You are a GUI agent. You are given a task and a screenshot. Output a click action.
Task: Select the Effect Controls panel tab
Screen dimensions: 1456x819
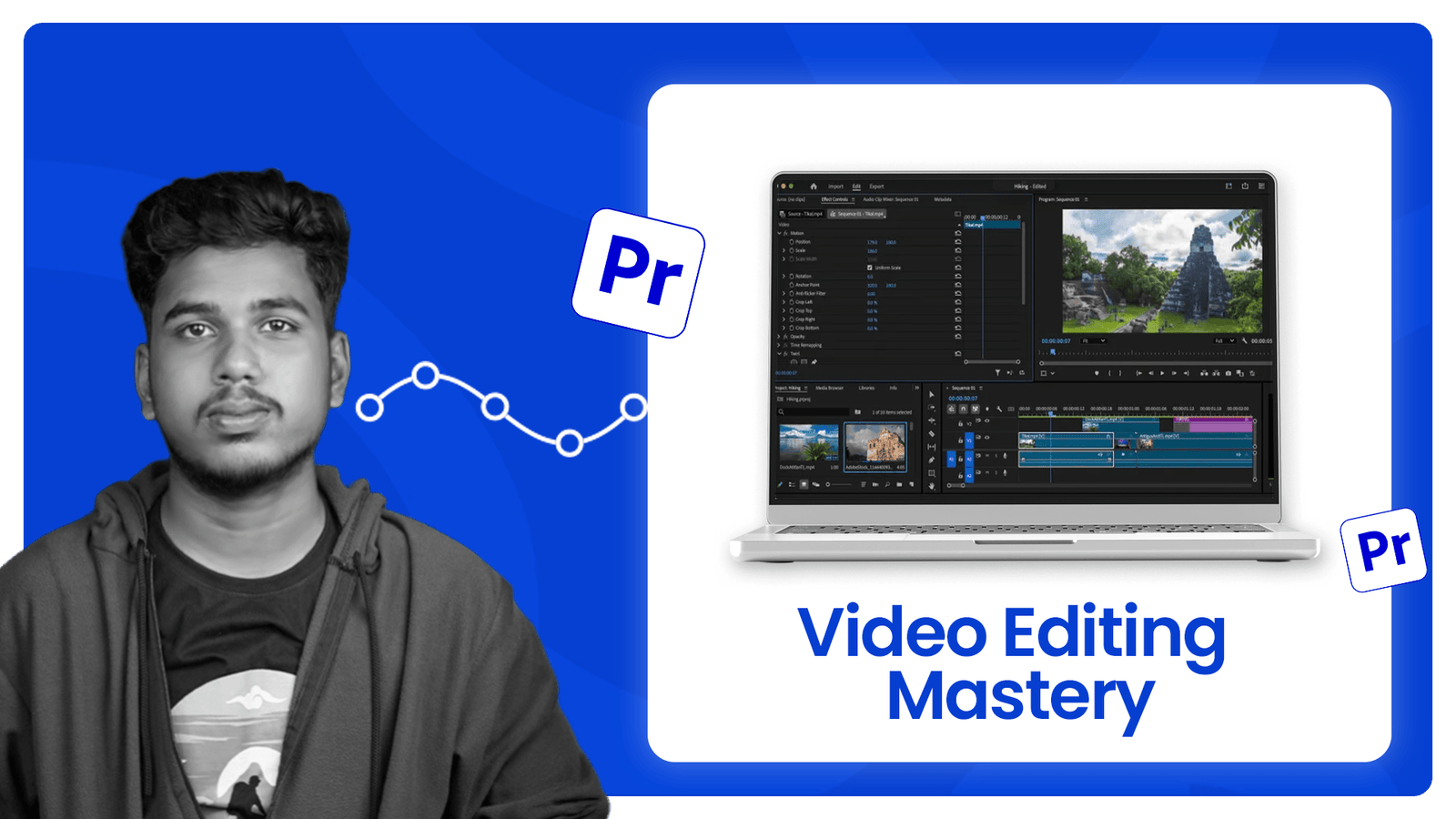834,199
